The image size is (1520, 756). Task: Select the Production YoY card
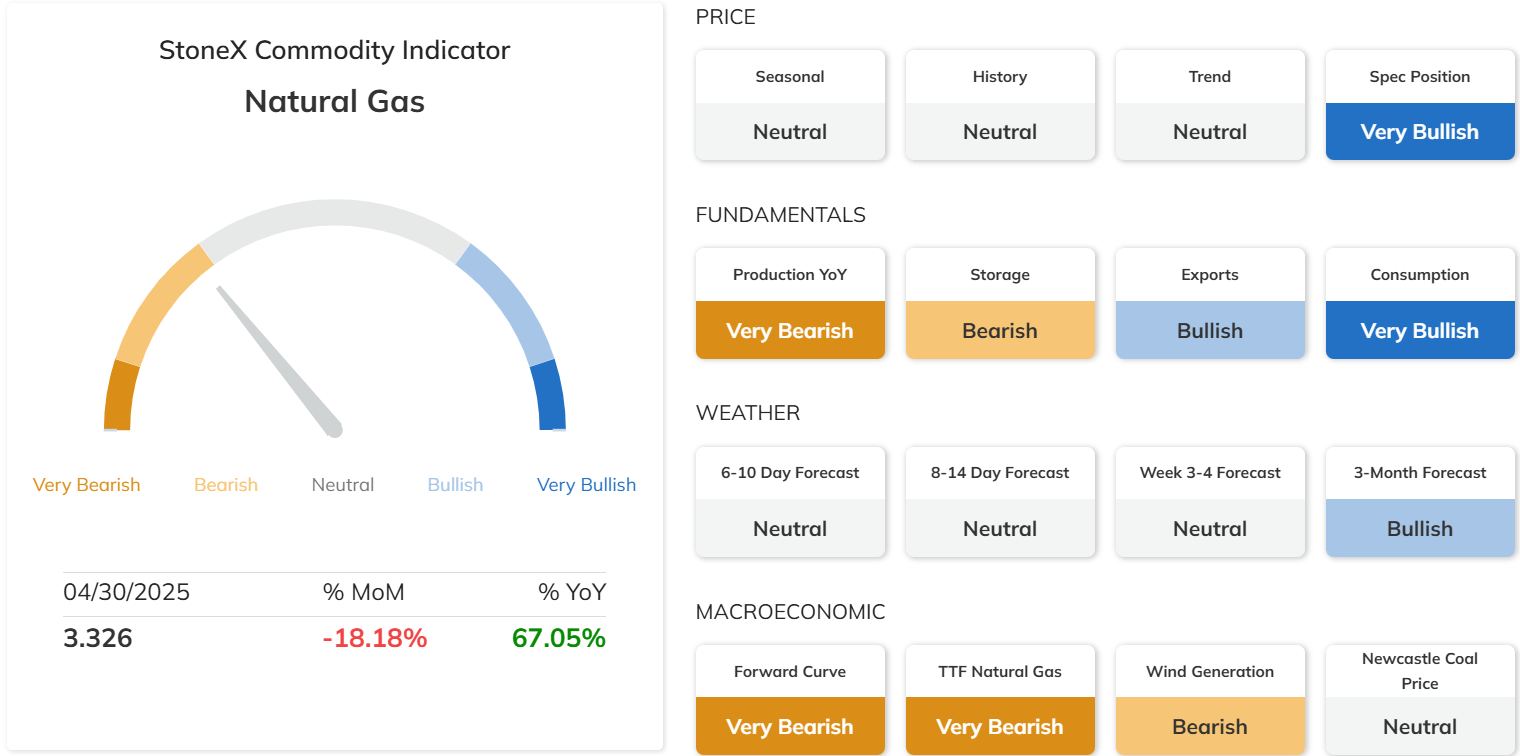point(790,303)
